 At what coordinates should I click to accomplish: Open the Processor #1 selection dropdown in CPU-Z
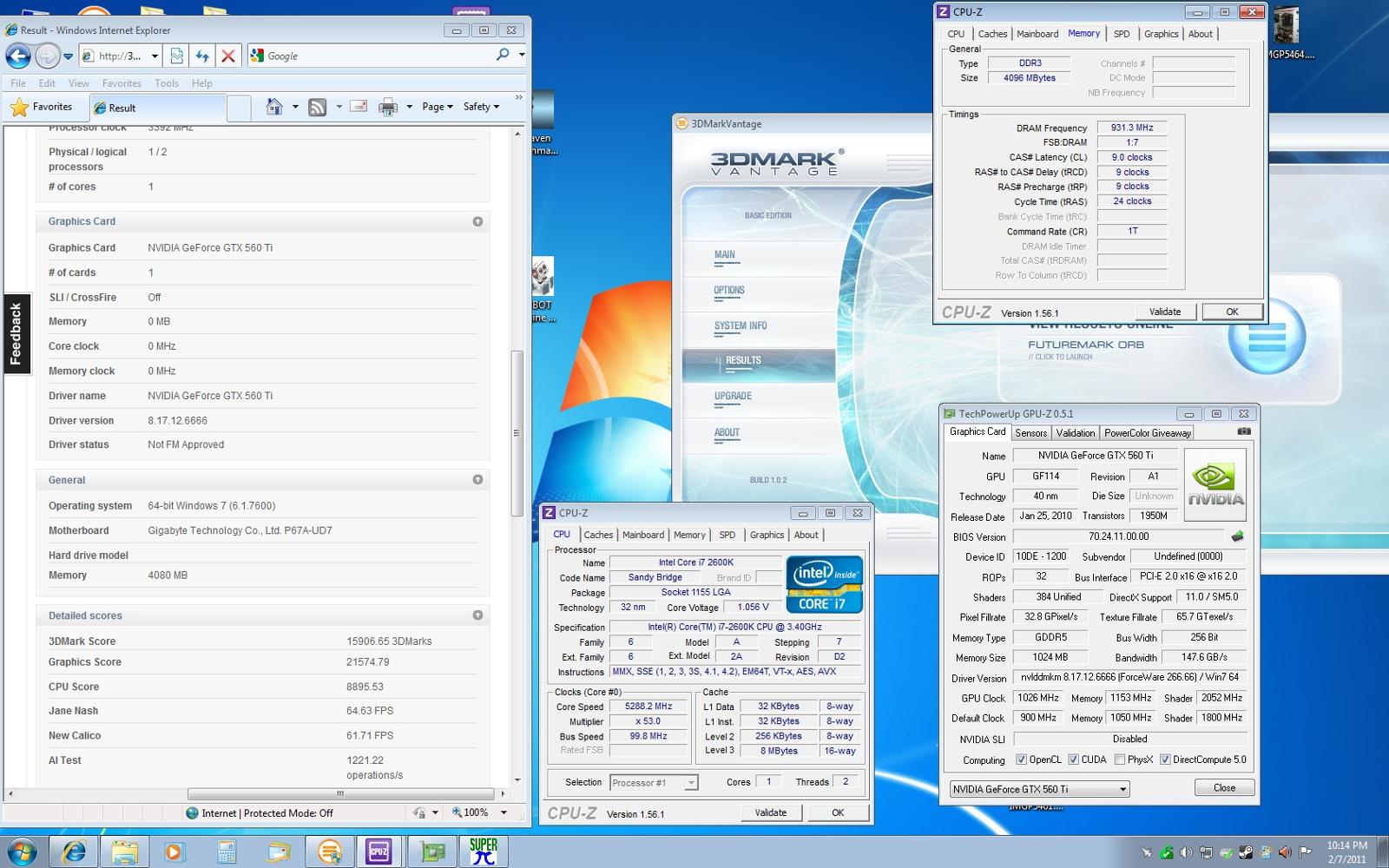pos(654,782)
